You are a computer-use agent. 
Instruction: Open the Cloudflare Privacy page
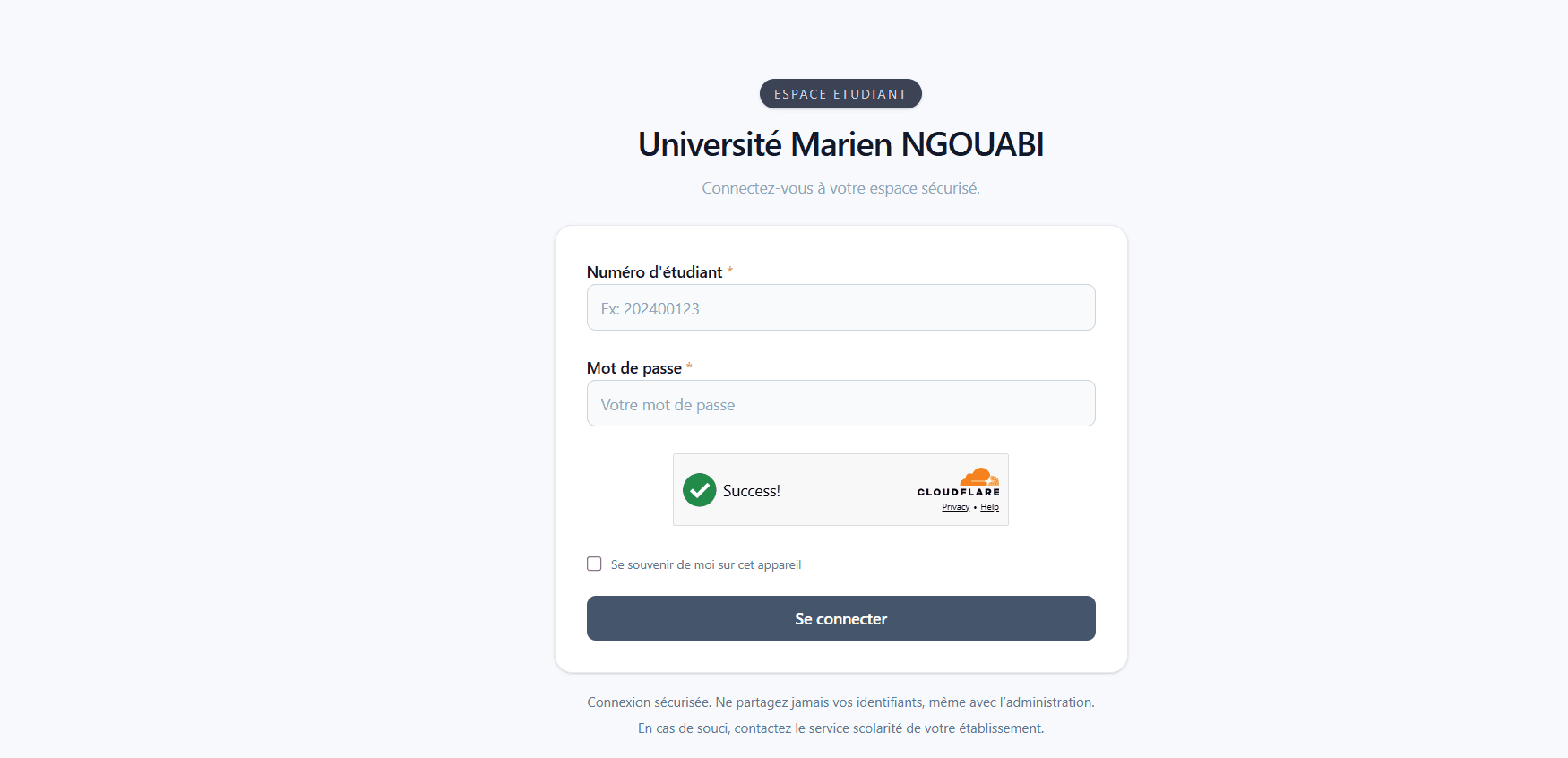955,506
